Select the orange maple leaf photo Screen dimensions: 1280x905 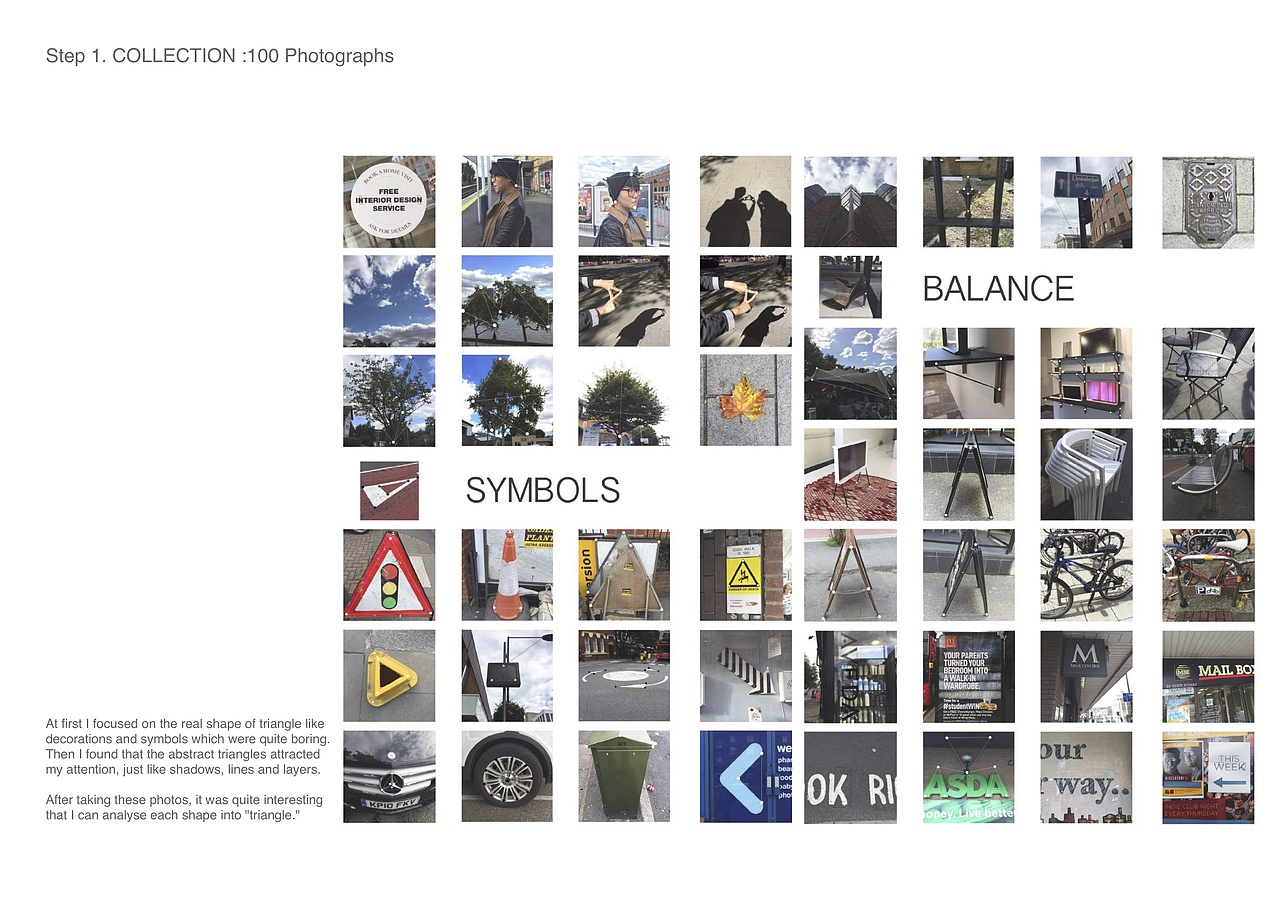tap(746, 400)
